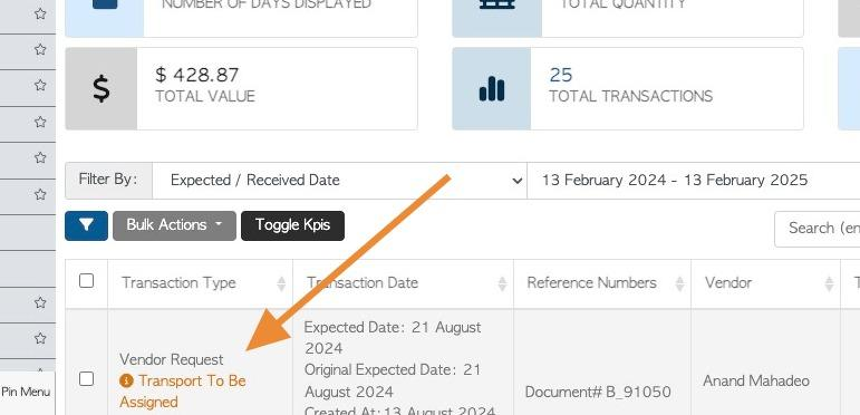Viewport: 860px width, 415px height.
Task: Sort by Transaction Type column arrows
Action: click(281, 283)
